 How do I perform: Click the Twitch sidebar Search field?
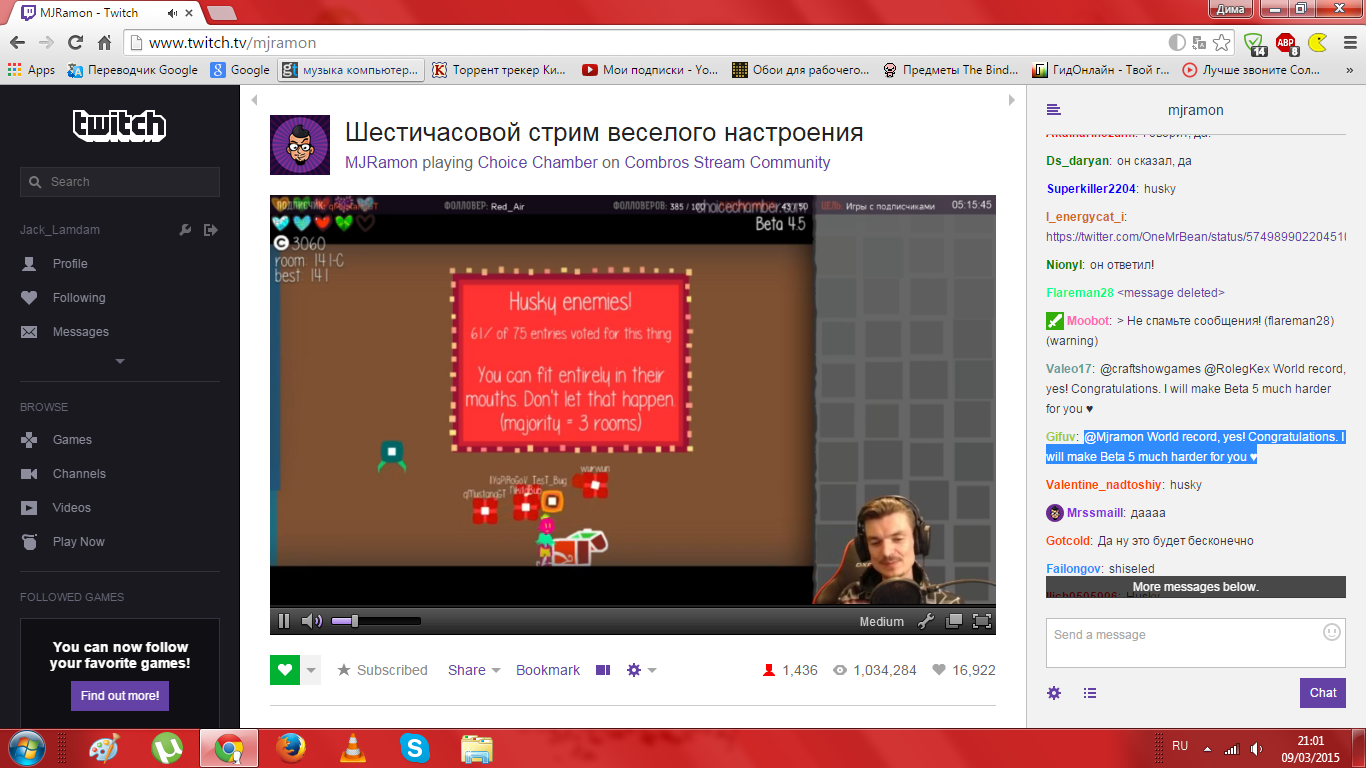coord(120,182)
